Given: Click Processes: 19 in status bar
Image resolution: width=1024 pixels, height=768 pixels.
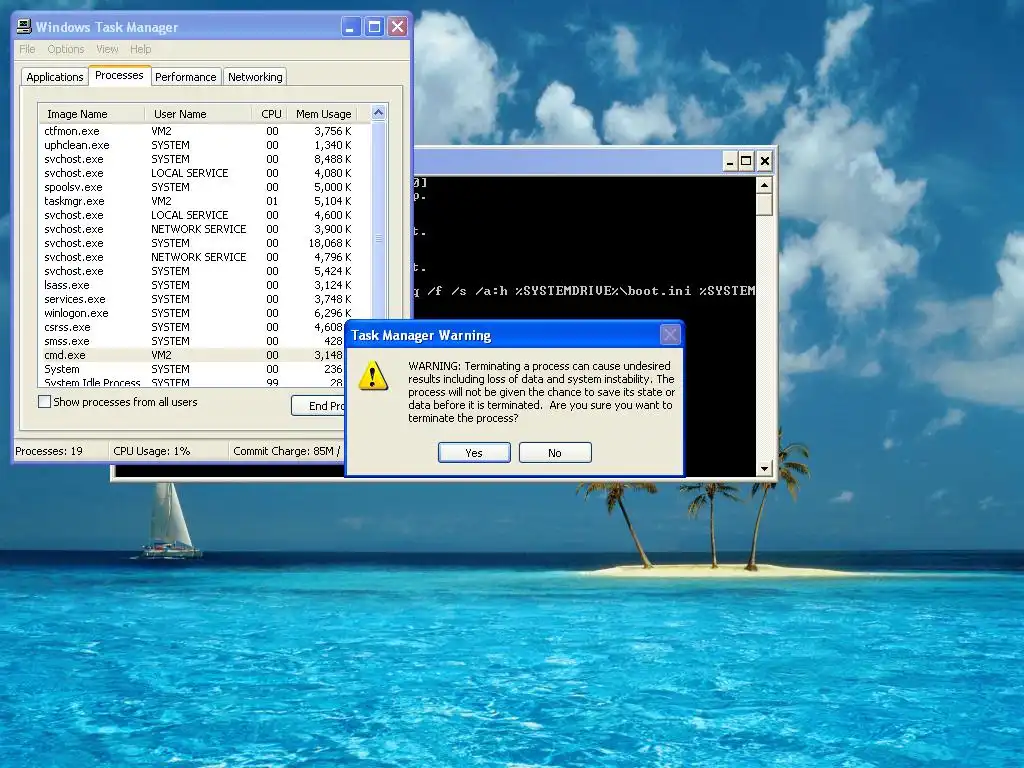Looking at the screenshot, I should click(49, 451).
